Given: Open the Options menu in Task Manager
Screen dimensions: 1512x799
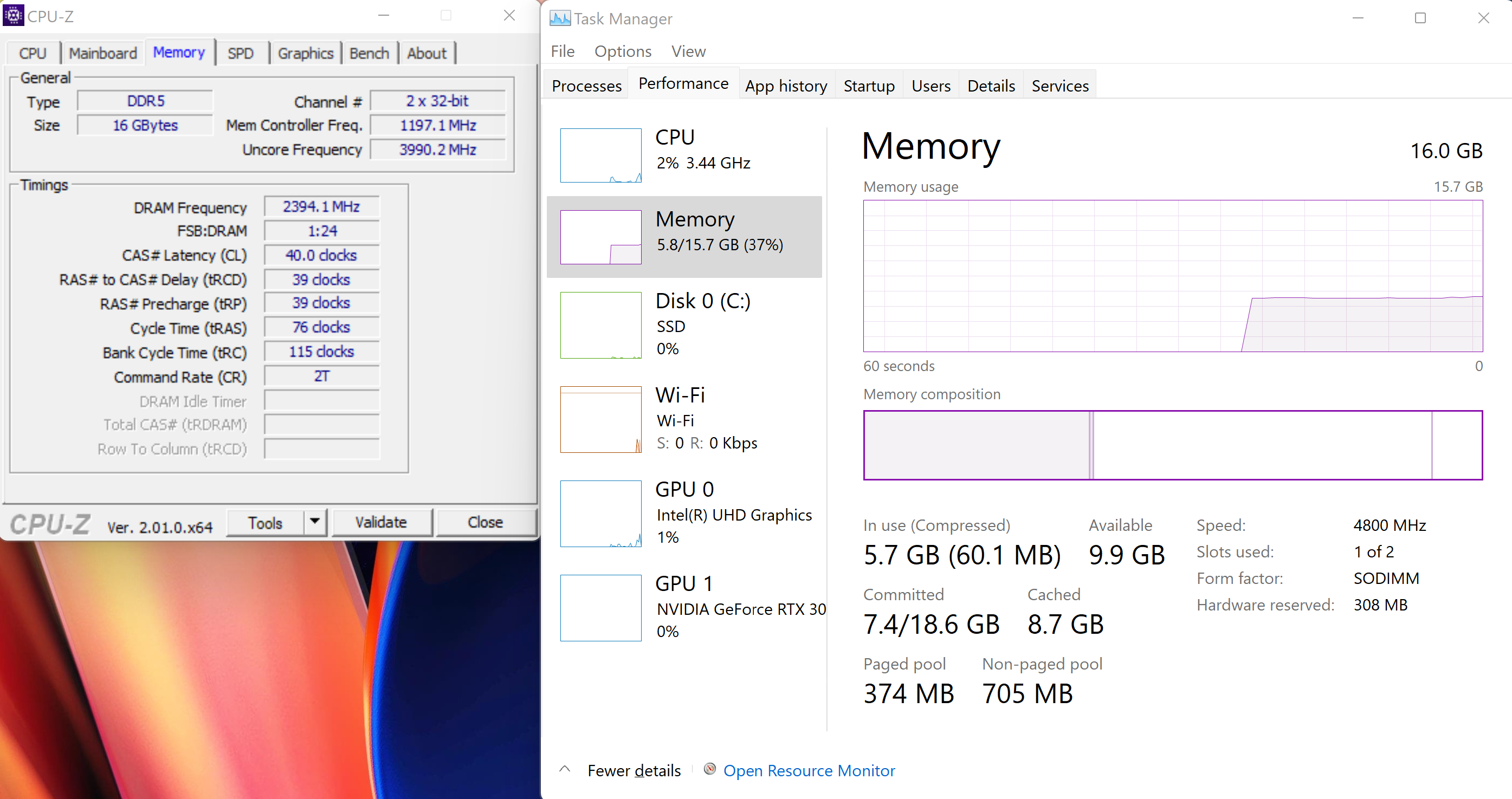Looking at the screenshot, I should pos(623,51).
